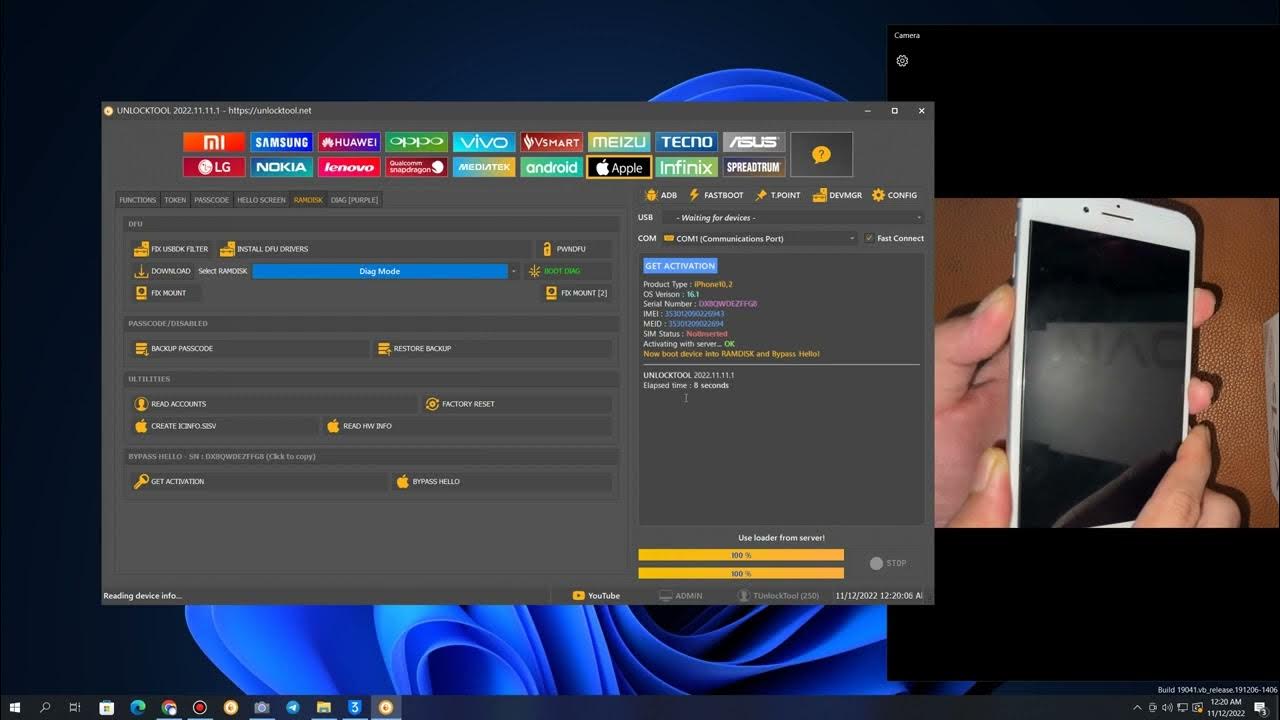The width and height of the screenshot is (1280, 720).
Task: Click READ ACCOUNTS button
Action: 274,404
